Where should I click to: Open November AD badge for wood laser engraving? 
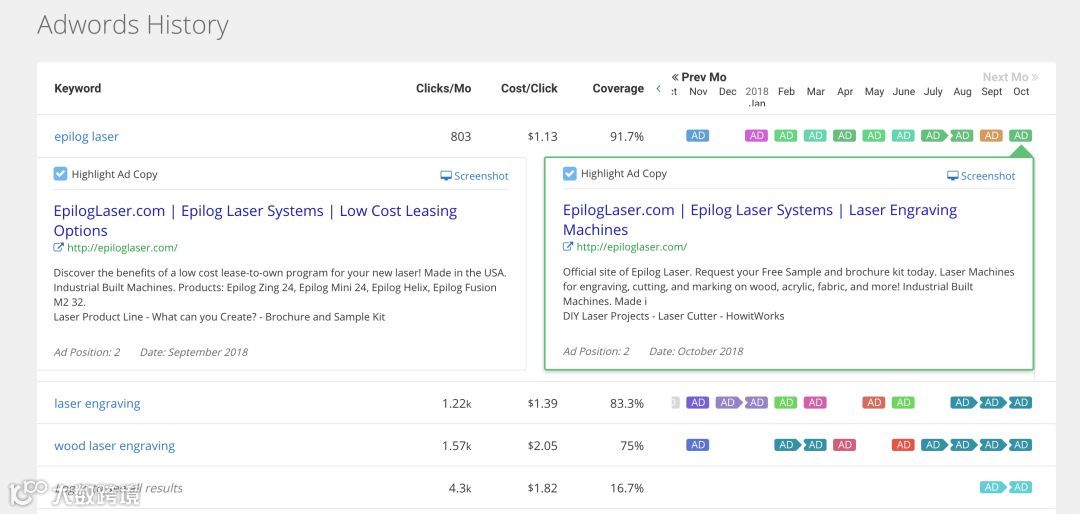(698, 445)
